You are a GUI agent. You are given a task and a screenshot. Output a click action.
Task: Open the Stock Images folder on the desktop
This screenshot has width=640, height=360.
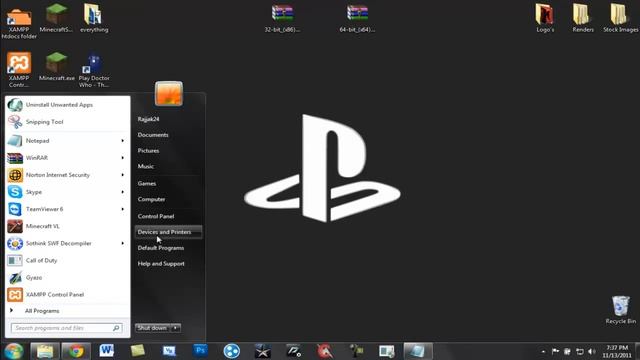click(x=620, y=18)
